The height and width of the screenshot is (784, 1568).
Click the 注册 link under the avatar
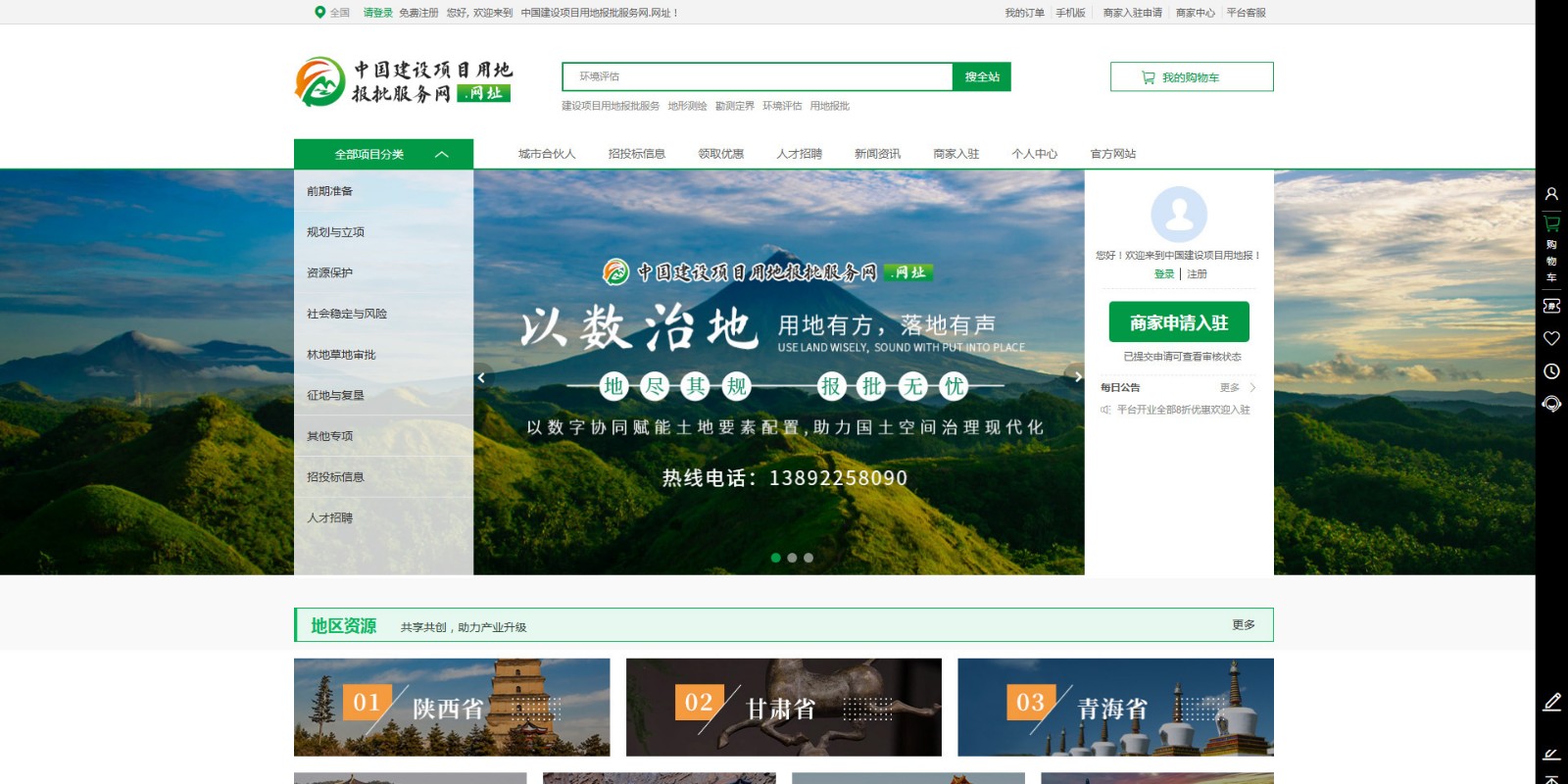[1197, 274]
